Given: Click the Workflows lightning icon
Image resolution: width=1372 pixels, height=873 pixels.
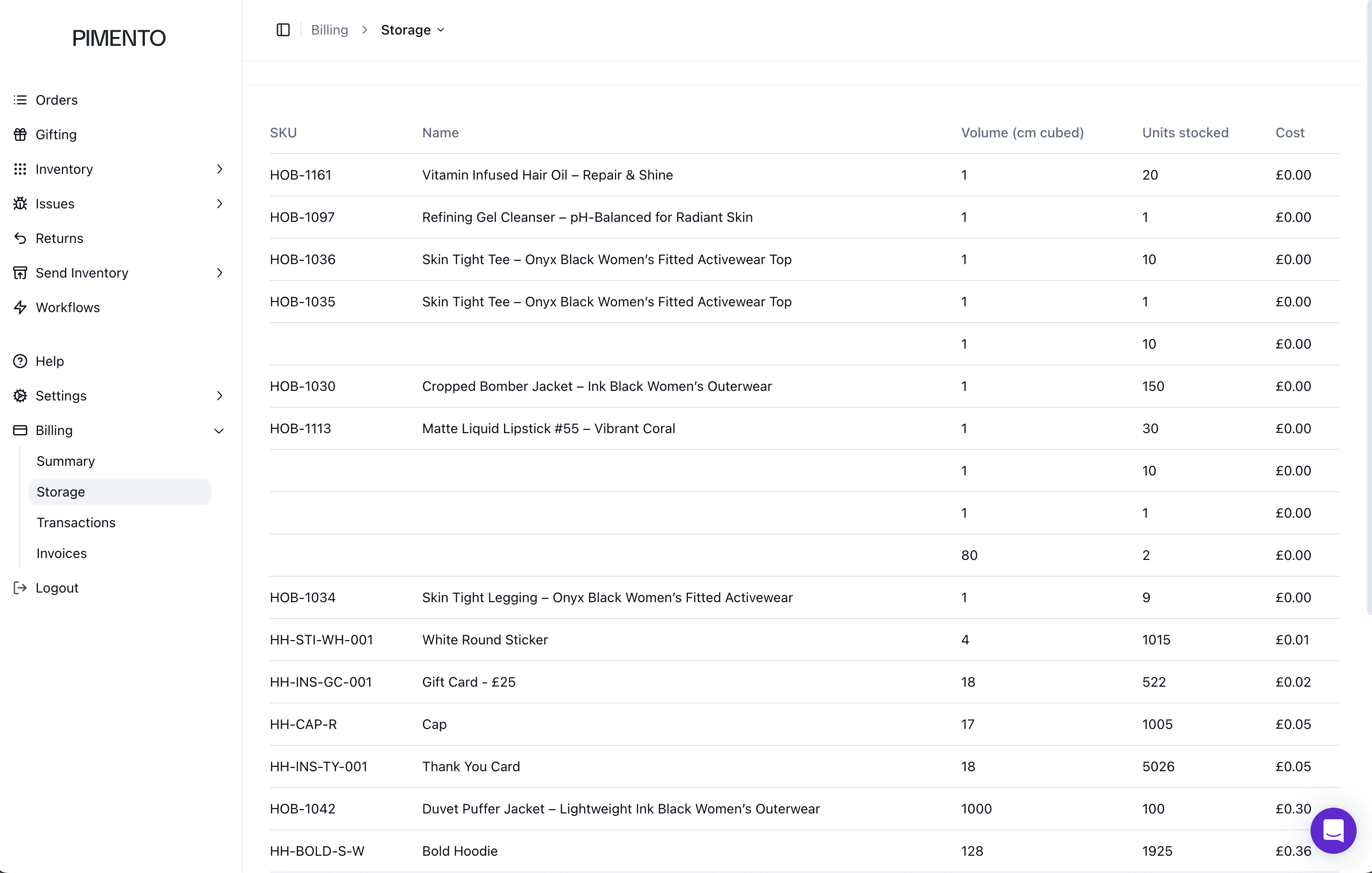Looking at the screenshot, I should [20, 307].
